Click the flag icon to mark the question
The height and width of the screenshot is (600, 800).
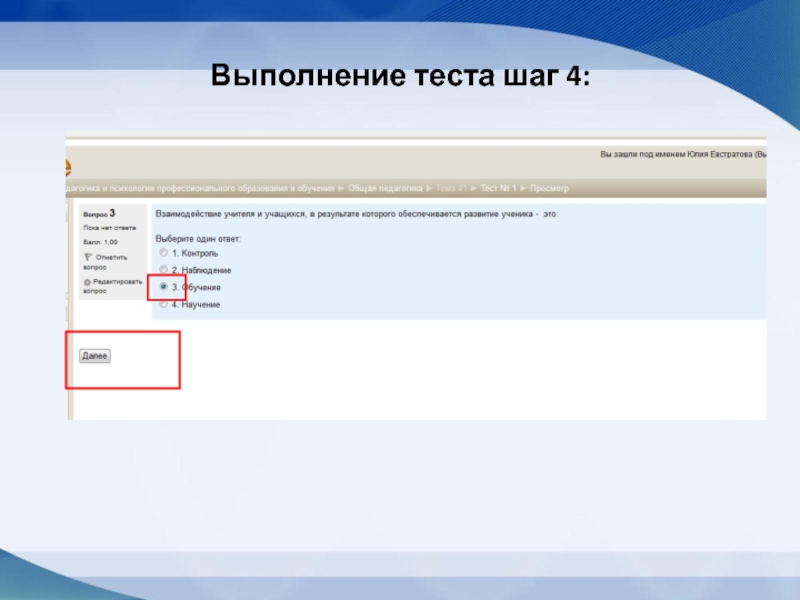[x=88, y=257]
